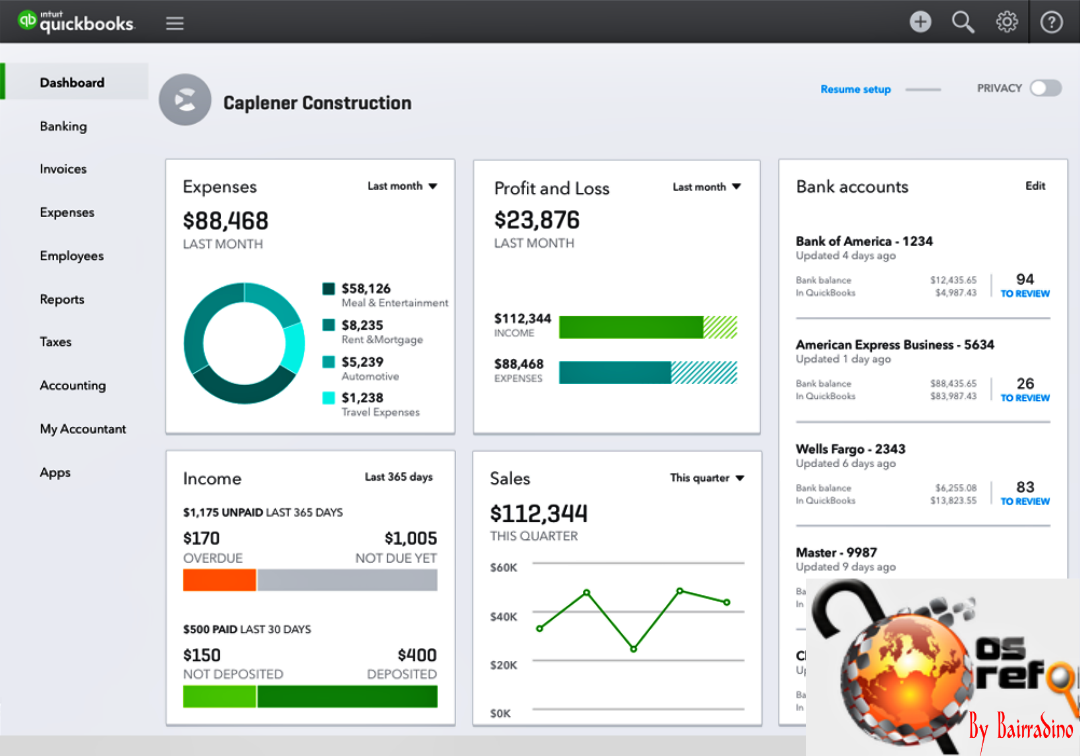Open Accounting in the sidebar
This screenshot has width=1080, height=756.
tap(73, 386)
